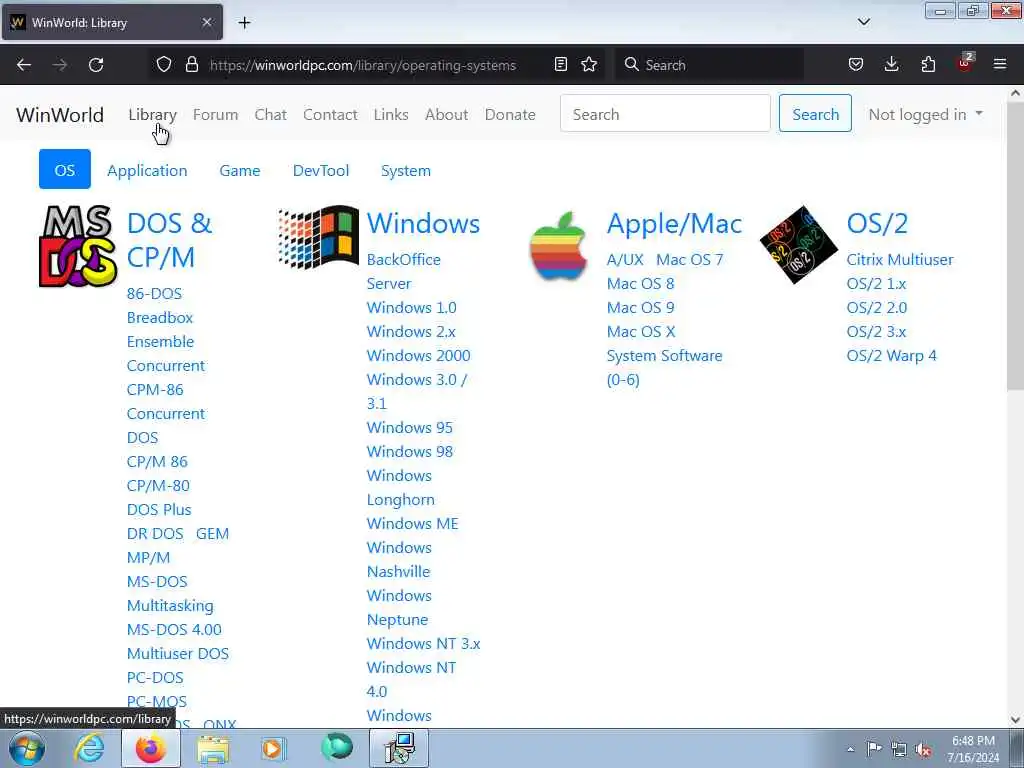Open the Windows 95 link
This screenshot has height=768, width=1024.
409,427
